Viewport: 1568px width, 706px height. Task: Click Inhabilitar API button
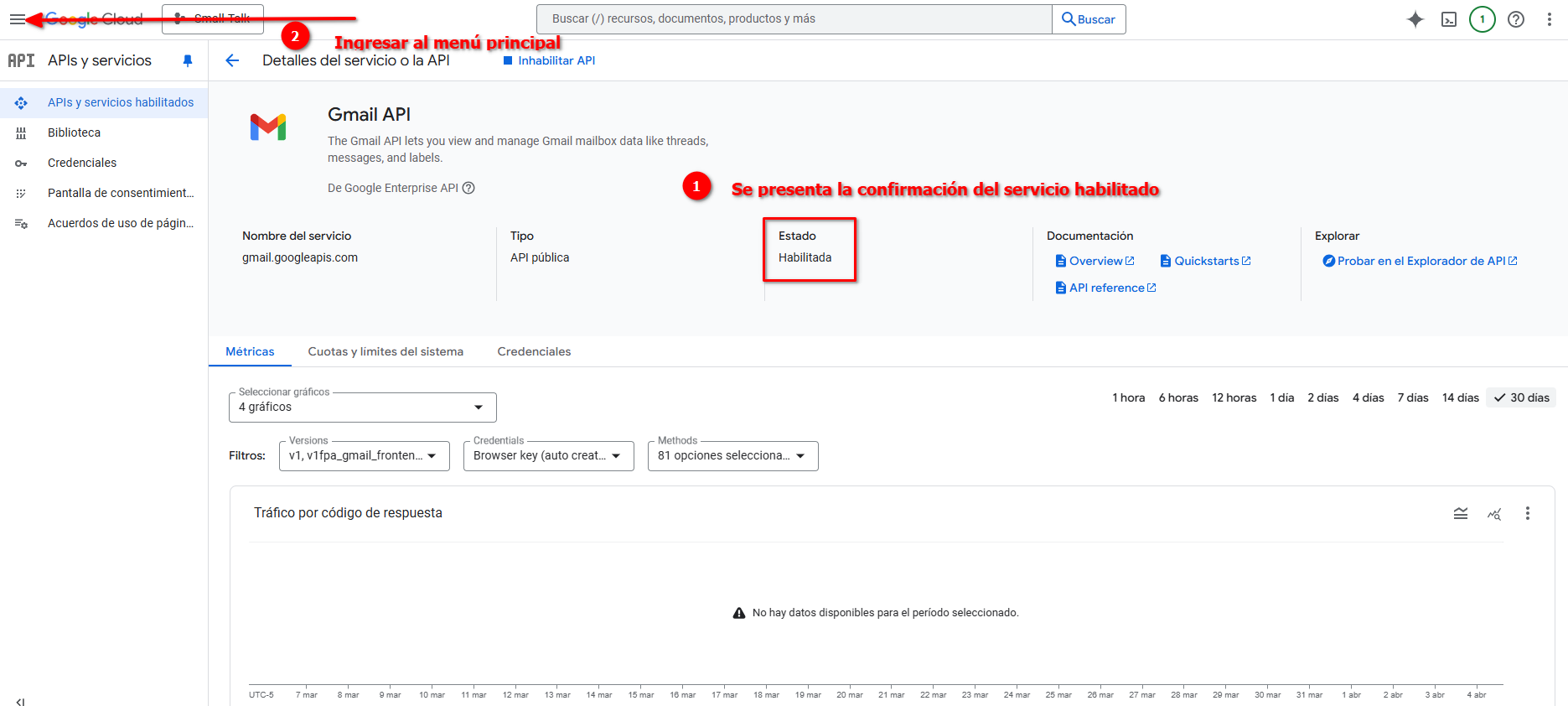549,60
